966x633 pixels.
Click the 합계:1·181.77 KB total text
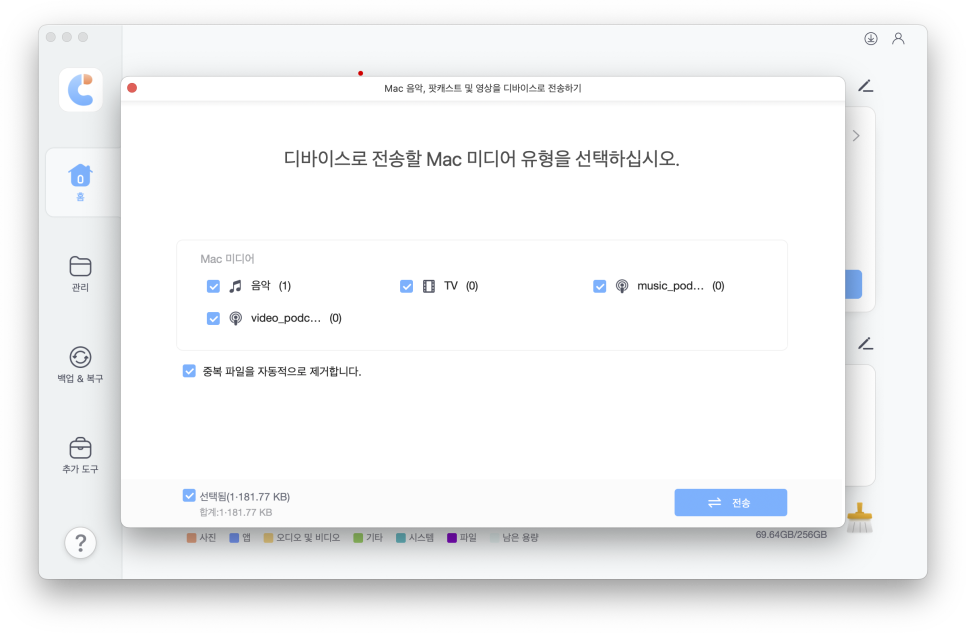coord(235,512)
